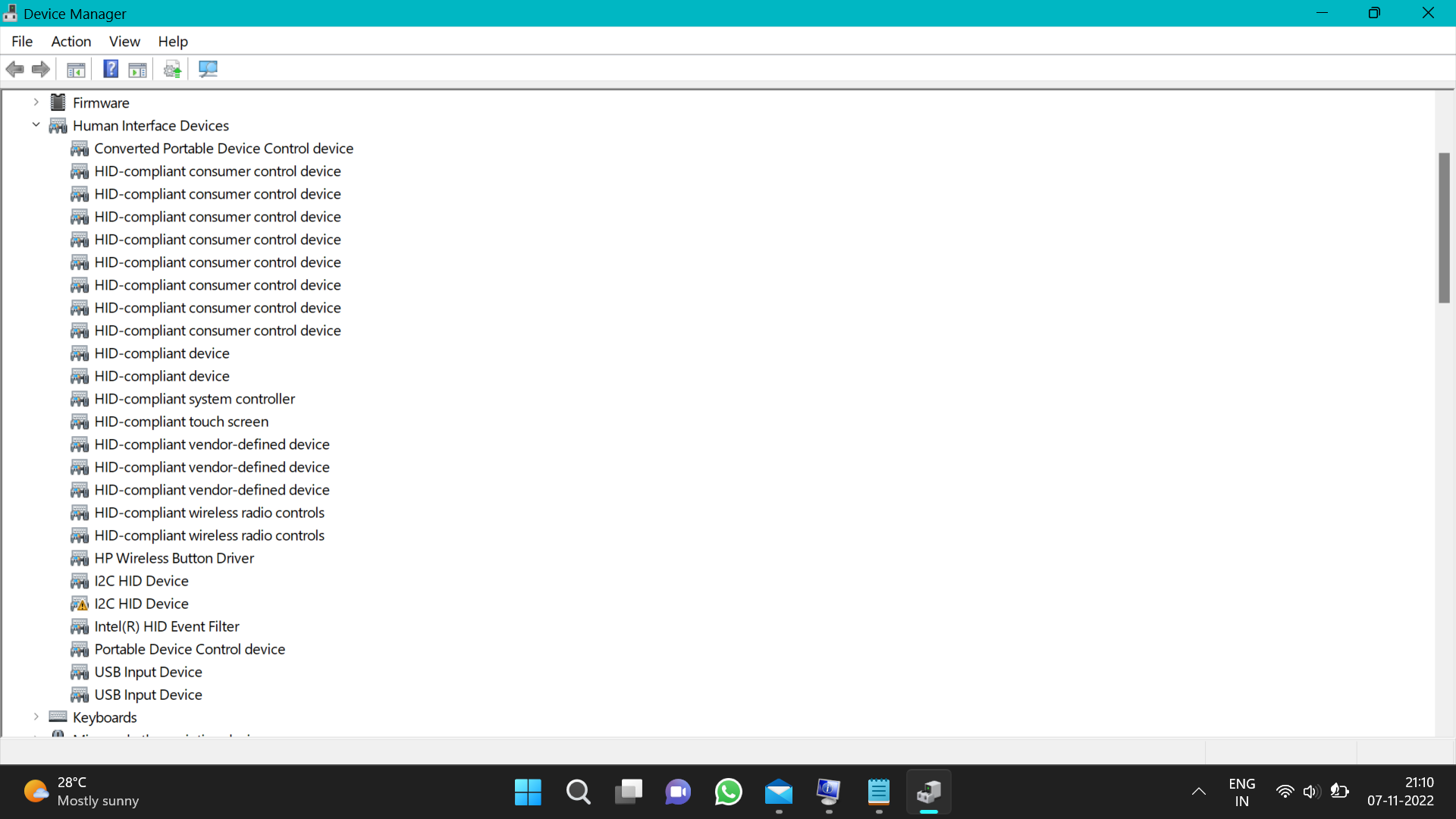Expand the Firmware category
1456x819 pixels.
(36, 102)
